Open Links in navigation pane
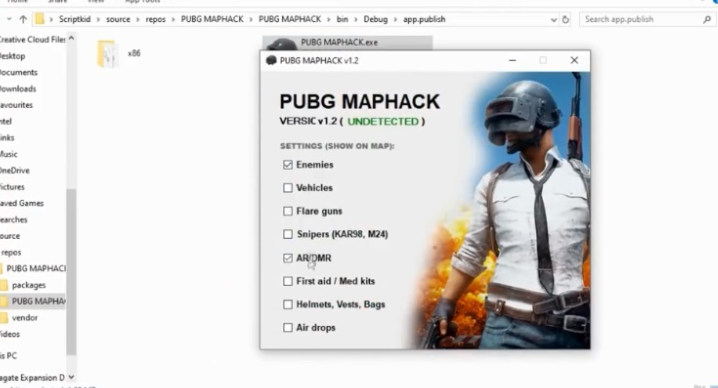 pyautogui.click(x=7, y=138)
